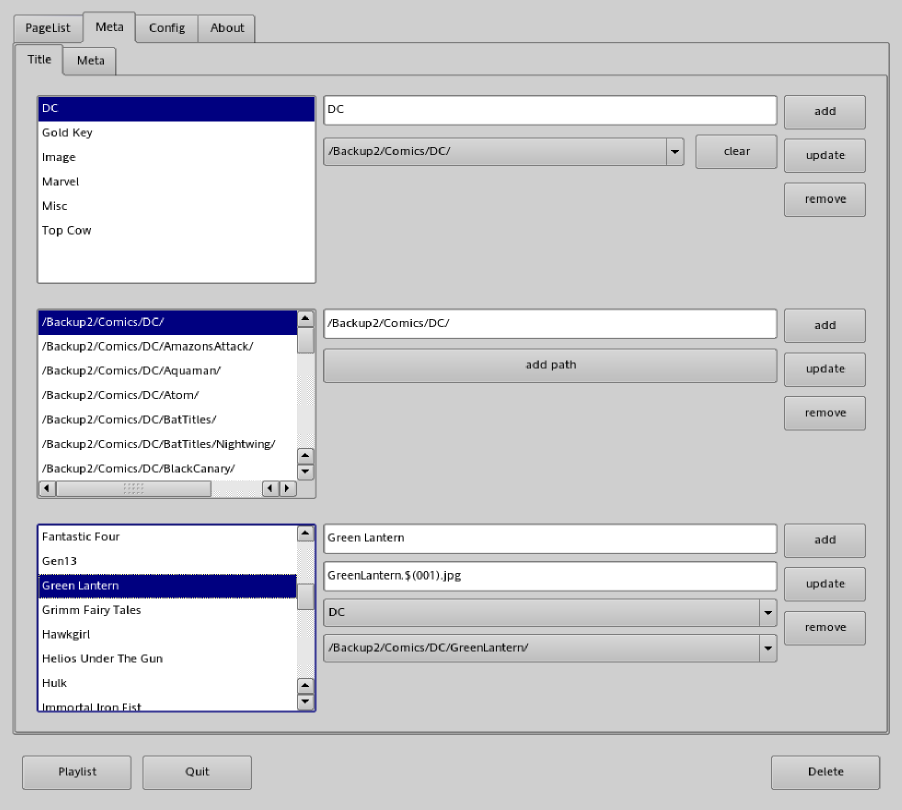Click path list far-left horizontal scroll arrow
The width and height of the screenshot is (902, 810).
(47, 489)
